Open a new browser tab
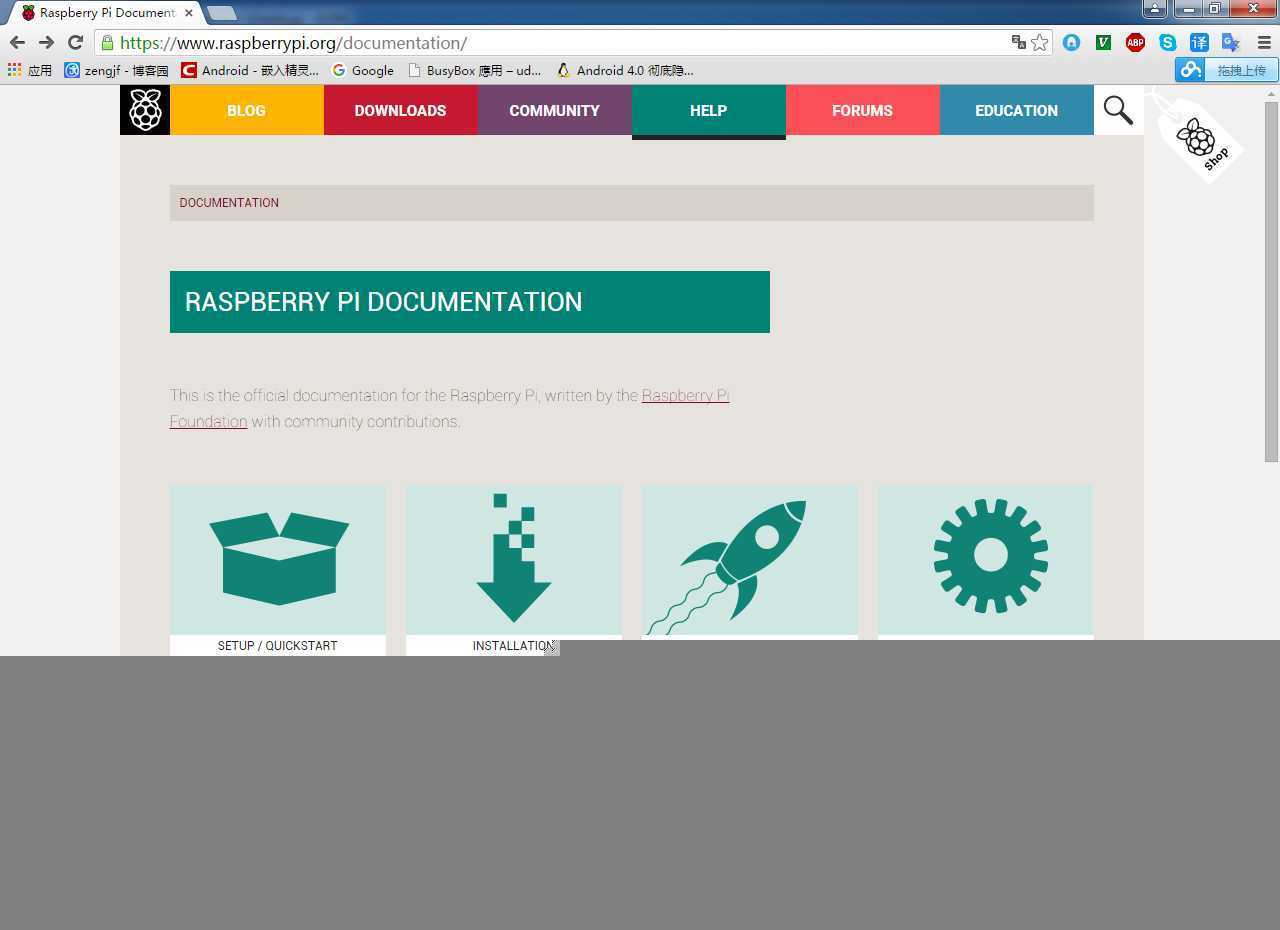 [222, 13]
